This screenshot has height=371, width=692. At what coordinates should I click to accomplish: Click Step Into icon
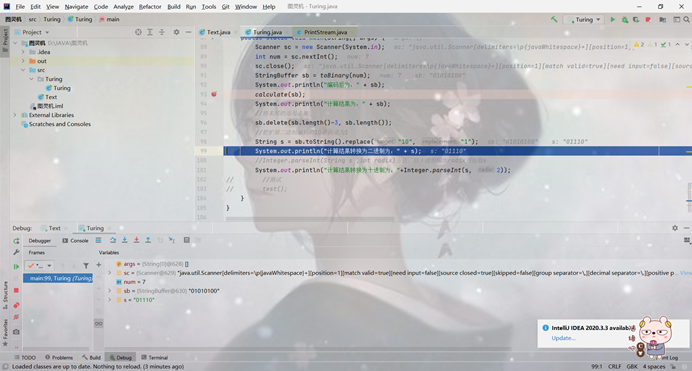(x=125, y=240)
